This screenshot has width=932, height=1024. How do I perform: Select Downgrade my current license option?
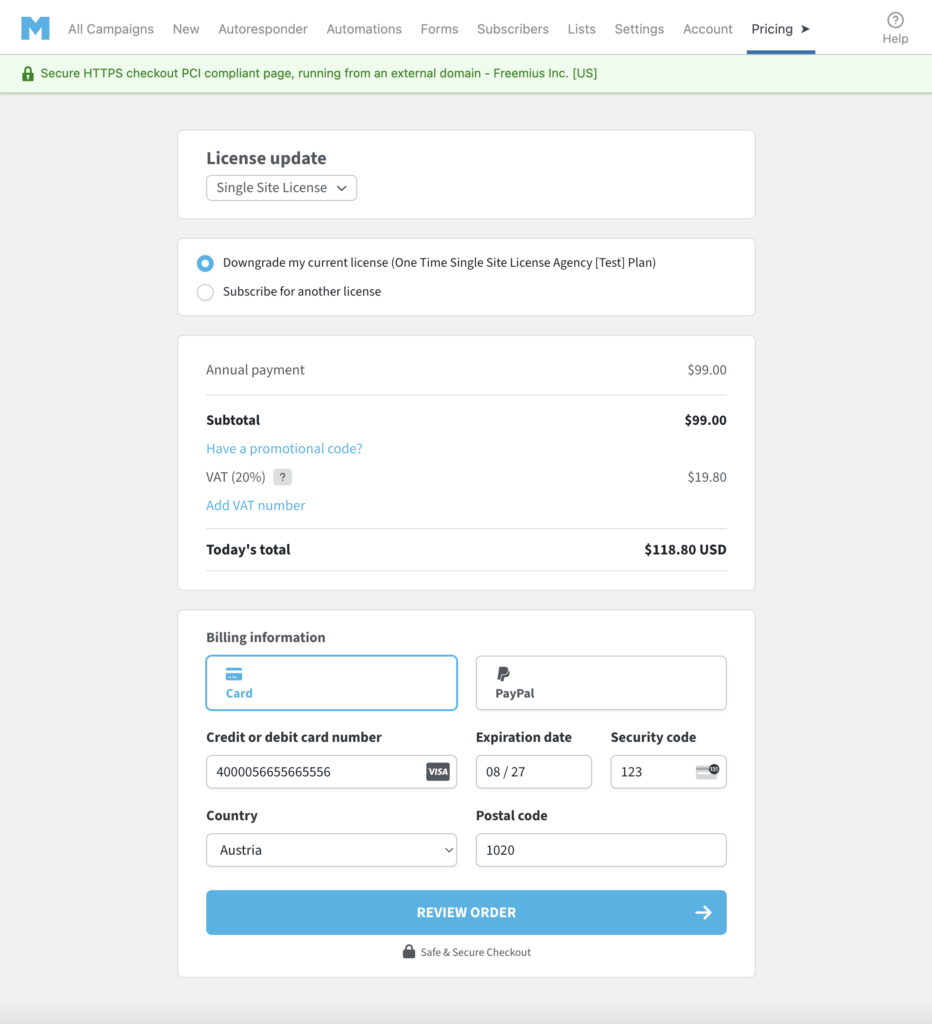[x=205, y=264]
